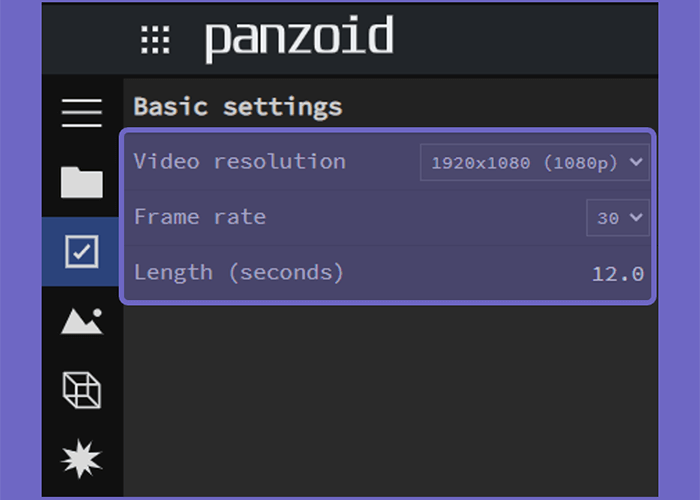
Task: Edit the Length seconds value 12.0
Action: click(618, 274)
